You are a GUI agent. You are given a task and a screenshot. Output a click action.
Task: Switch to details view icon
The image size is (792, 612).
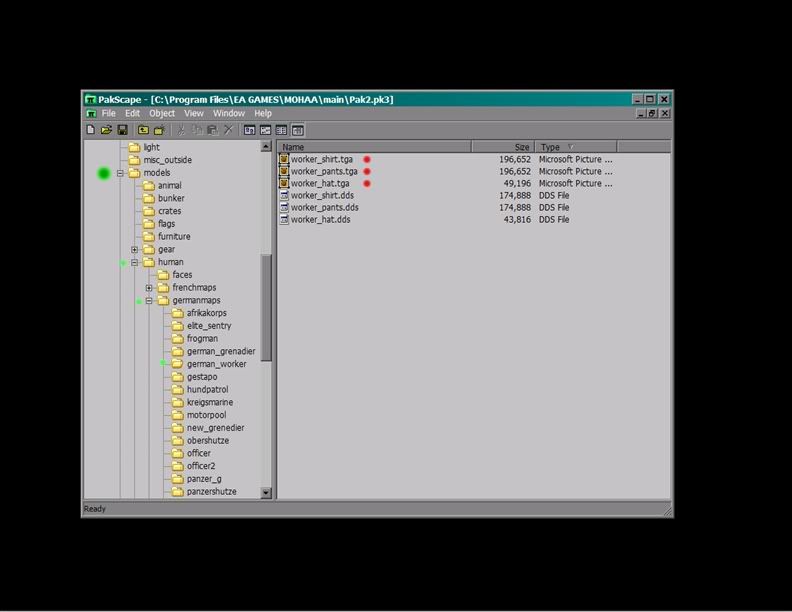pos(298,130)
